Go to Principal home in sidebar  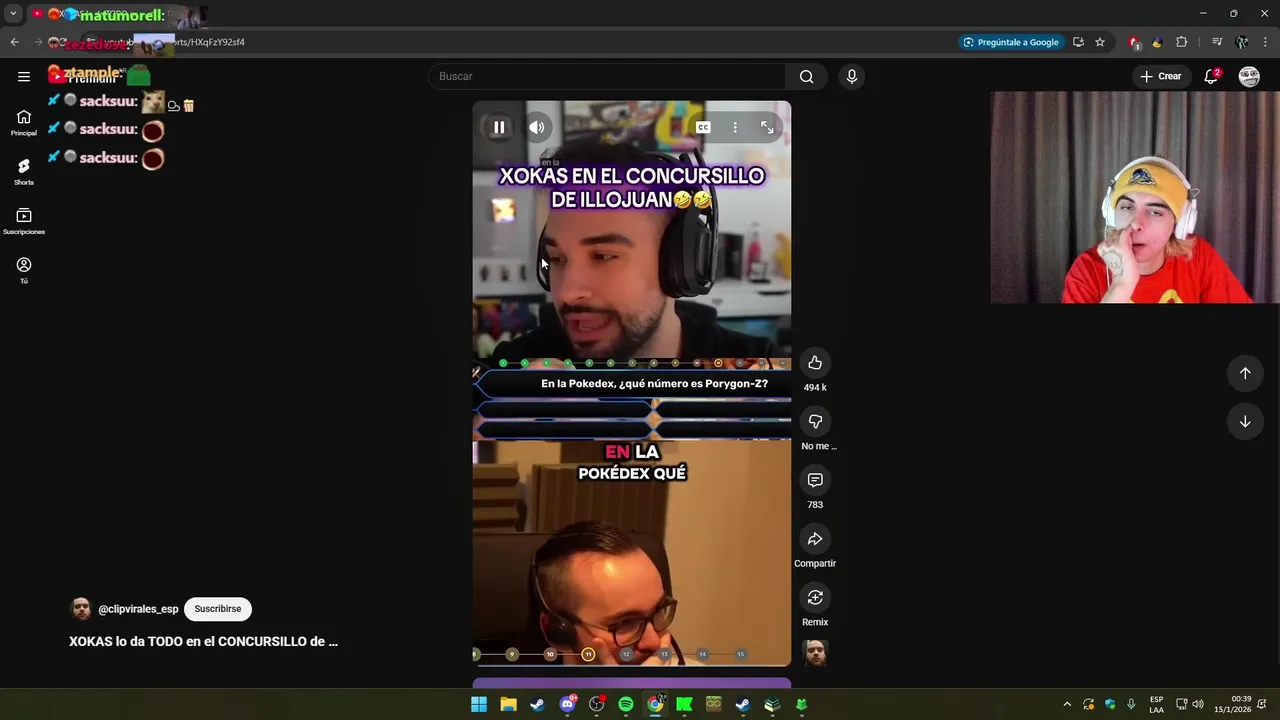tap(24, 122)
